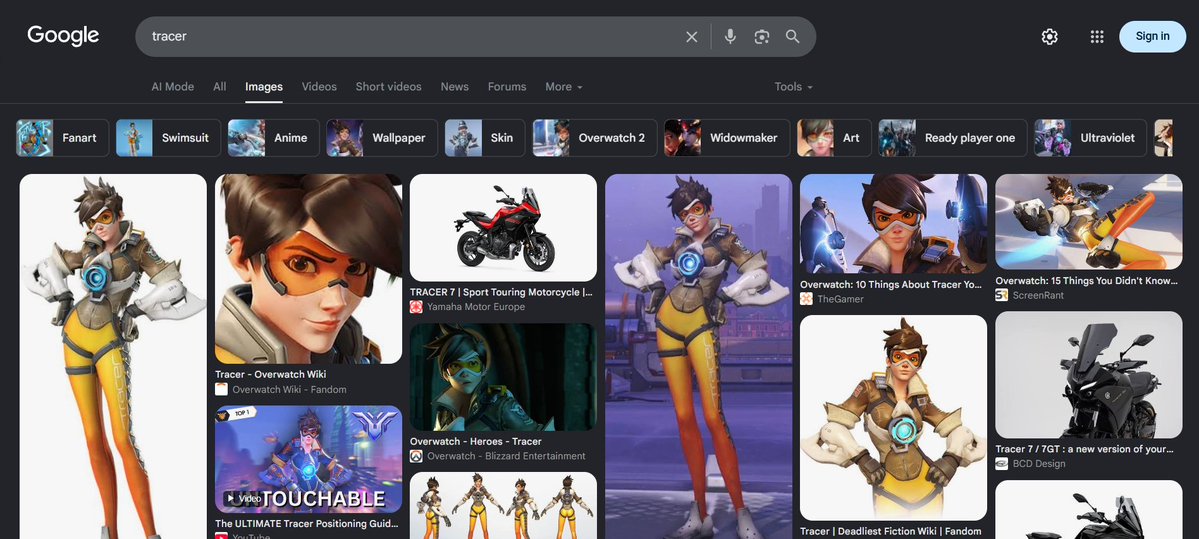
Task: Open the red Yamaha Tracer 7 motorcycle image
Action: click(503, 228)
